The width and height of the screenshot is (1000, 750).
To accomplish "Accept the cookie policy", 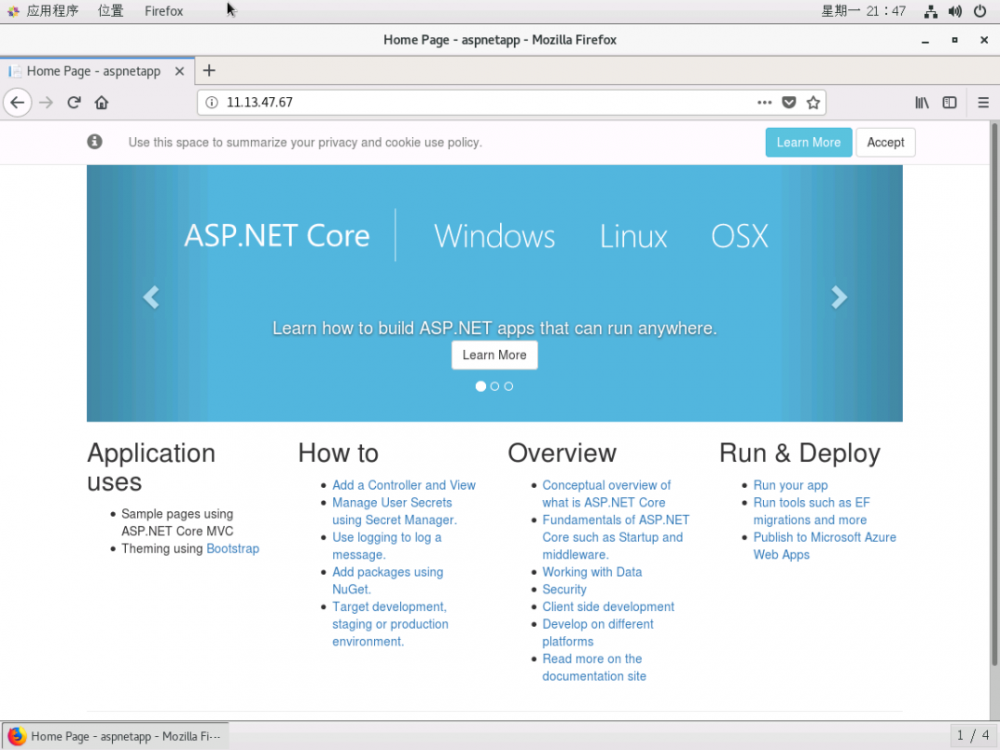I will tap(885, 142).
